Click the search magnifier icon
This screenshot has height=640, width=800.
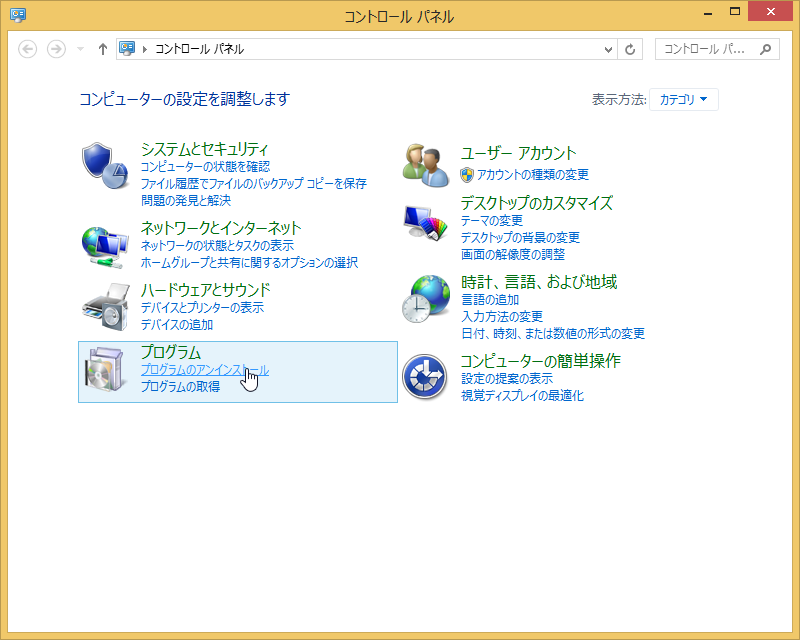765,49
